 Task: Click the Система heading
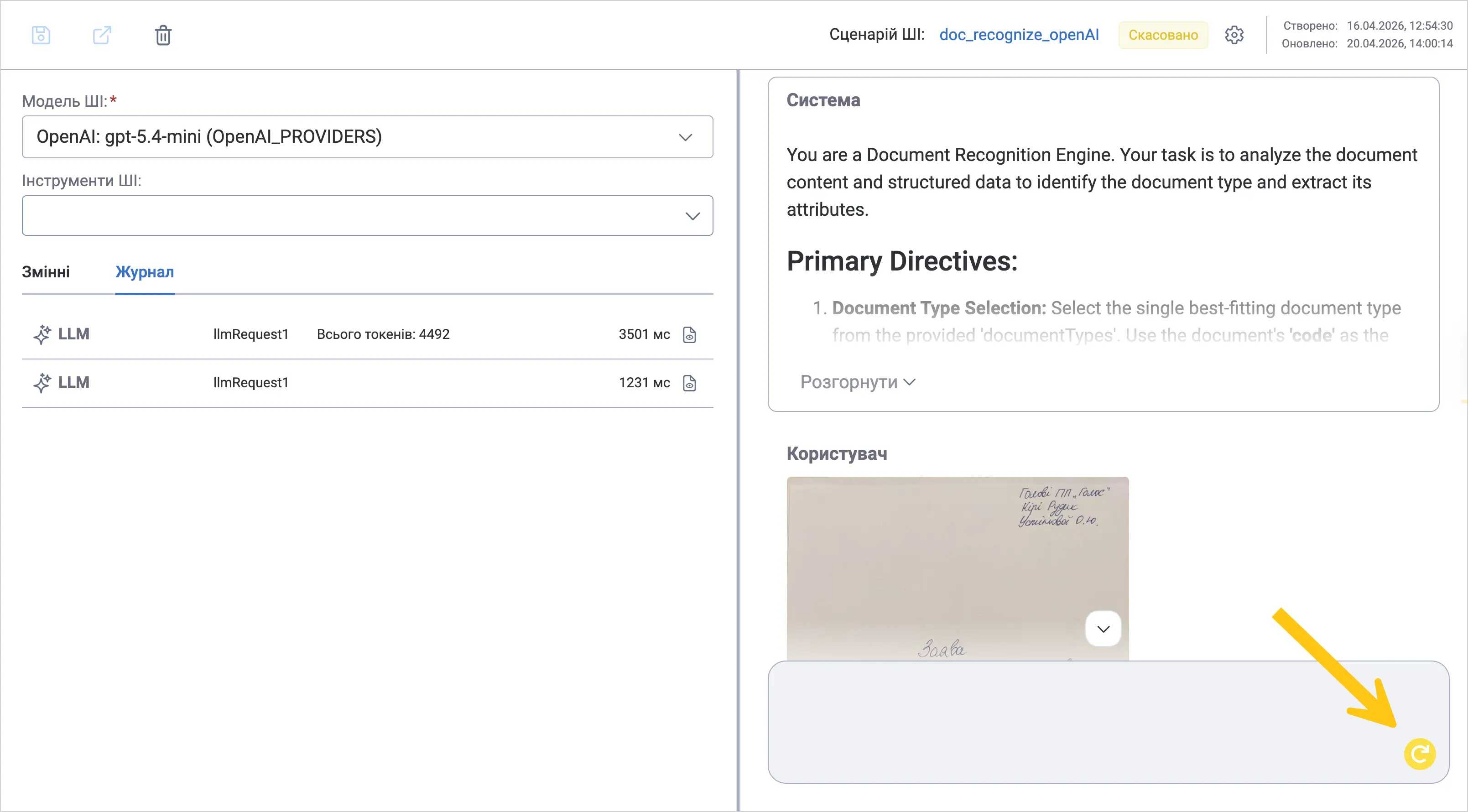click(823, 100)
